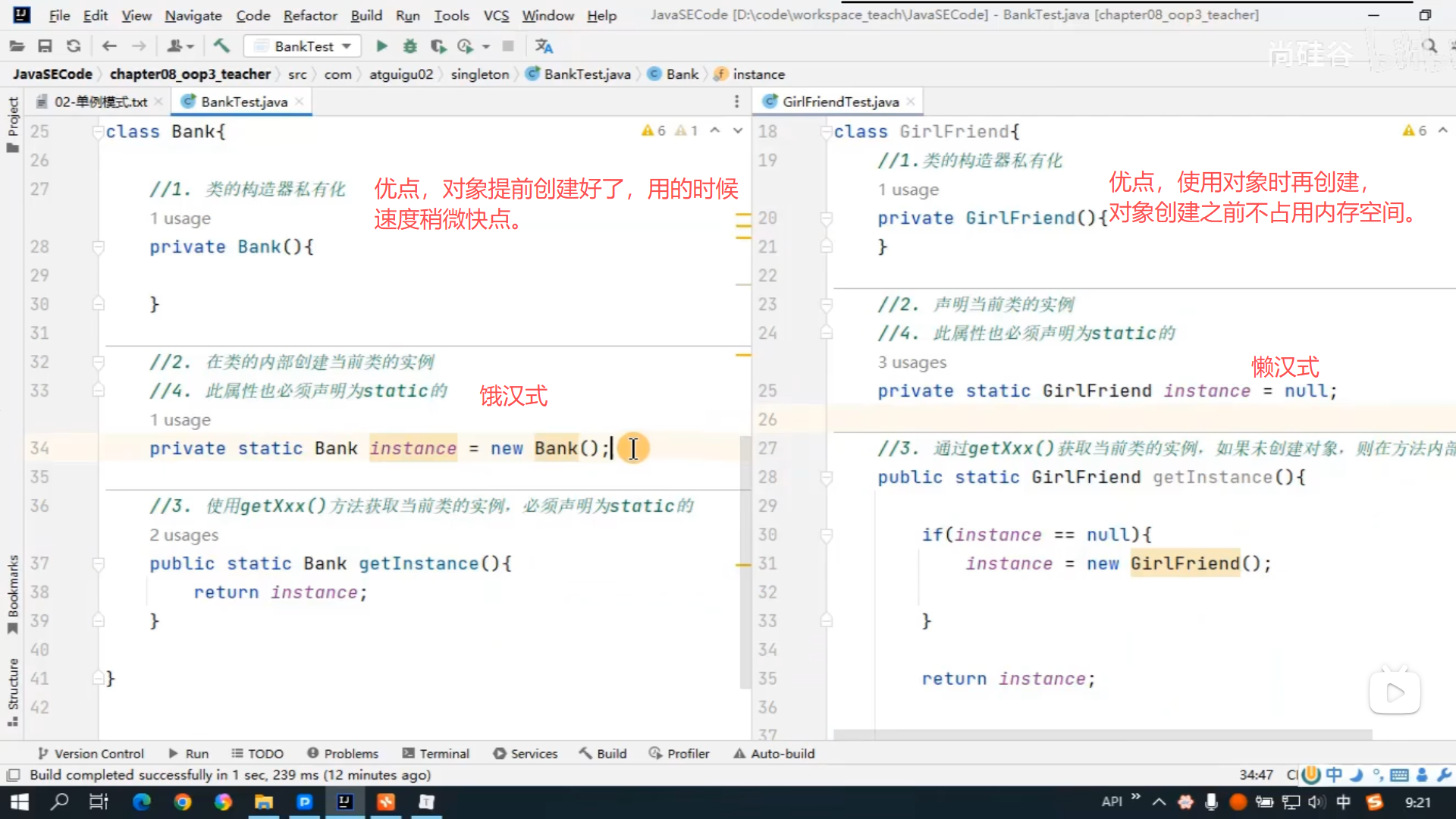Switch to the 02-单例模式.txt tab
The height and width of the screenshot is (819, 1456).
(99, 102)
